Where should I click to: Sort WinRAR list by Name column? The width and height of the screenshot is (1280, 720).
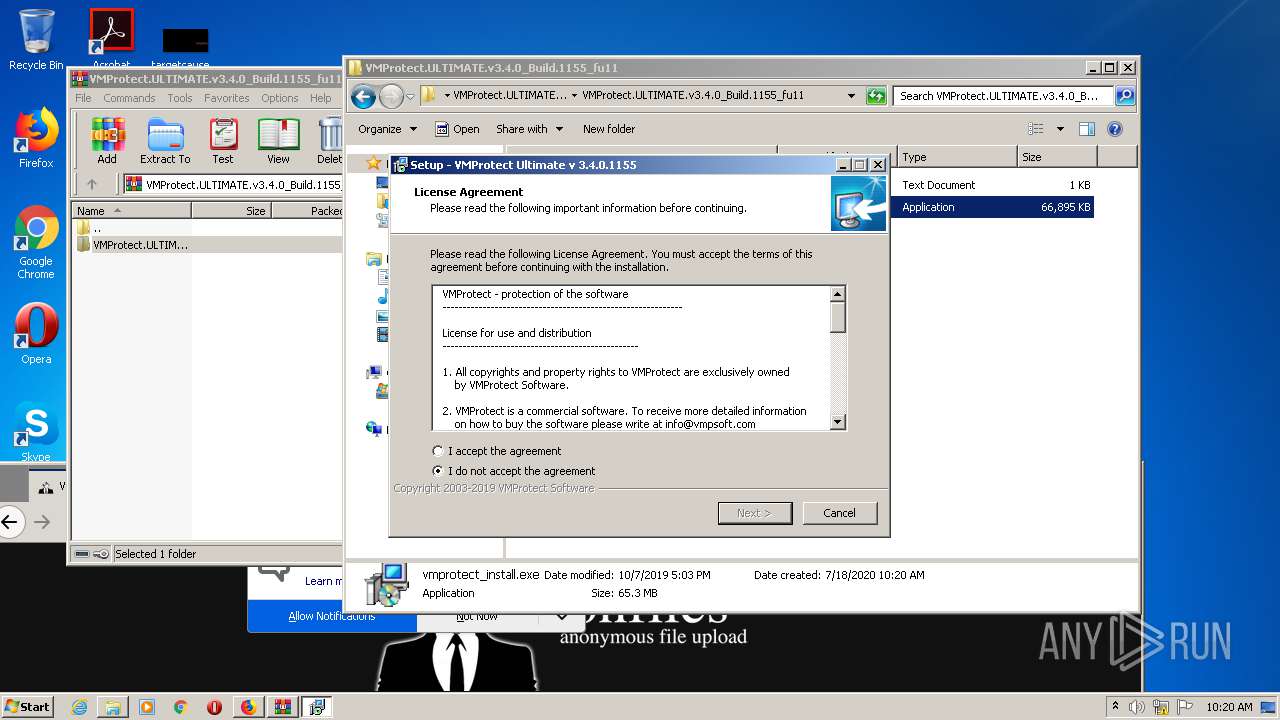(132, 210)
